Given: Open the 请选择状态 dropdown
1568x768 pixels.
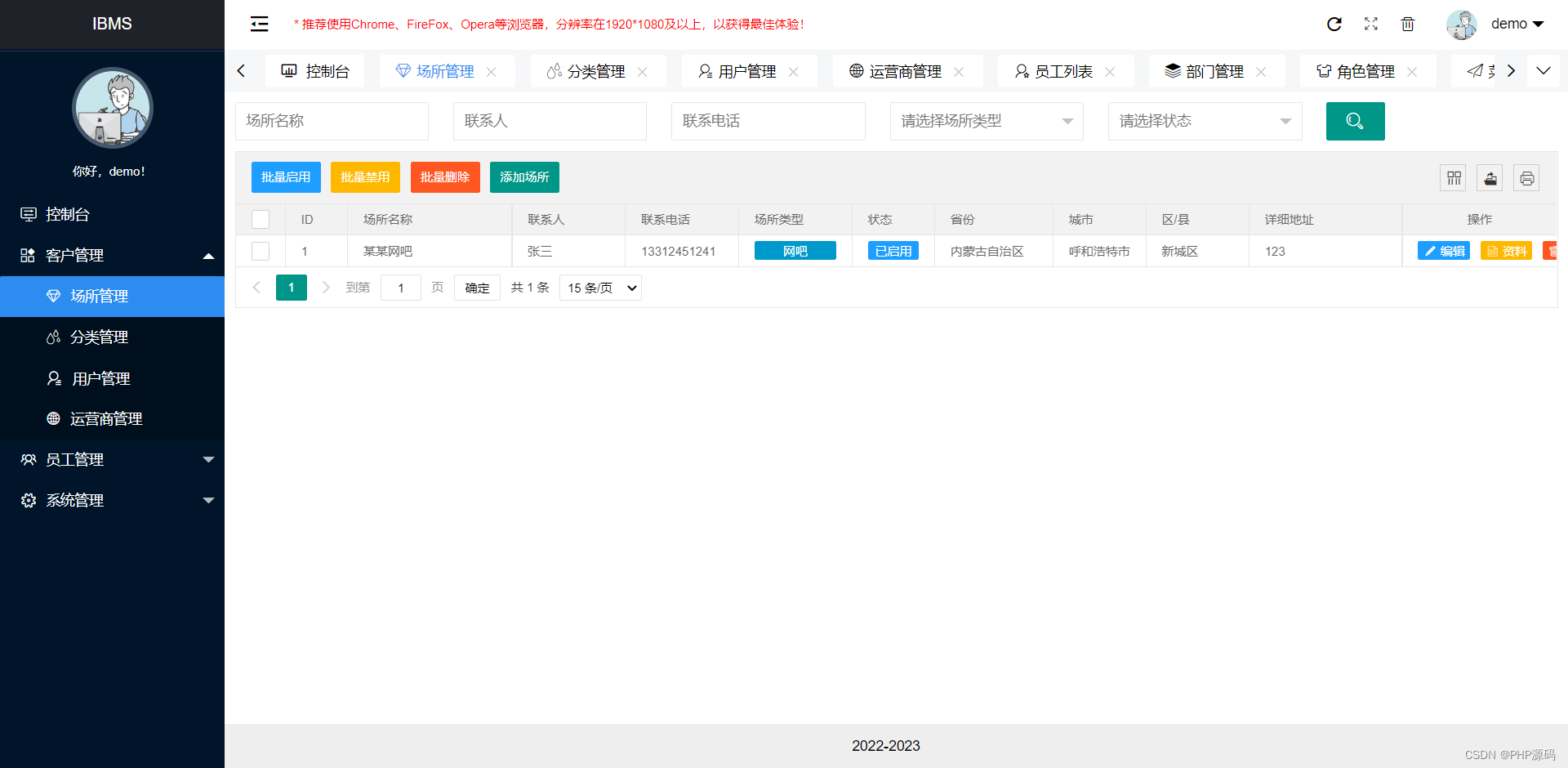Looking at the screenshot, I should tap(1205, 121).
